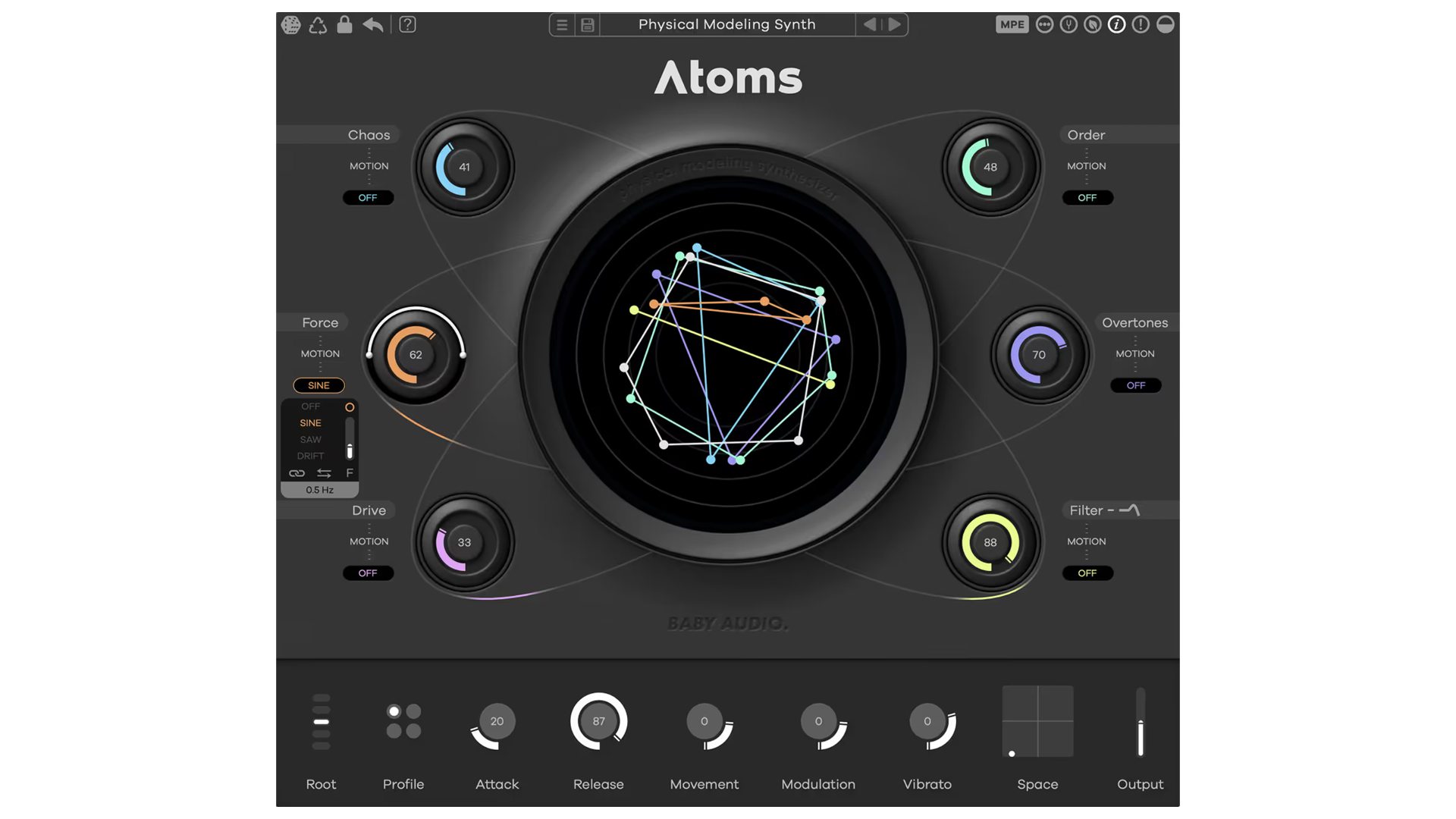Open Force motion SINE selector
Viewport: 1456px width, 819px height.
coord(319,385)
